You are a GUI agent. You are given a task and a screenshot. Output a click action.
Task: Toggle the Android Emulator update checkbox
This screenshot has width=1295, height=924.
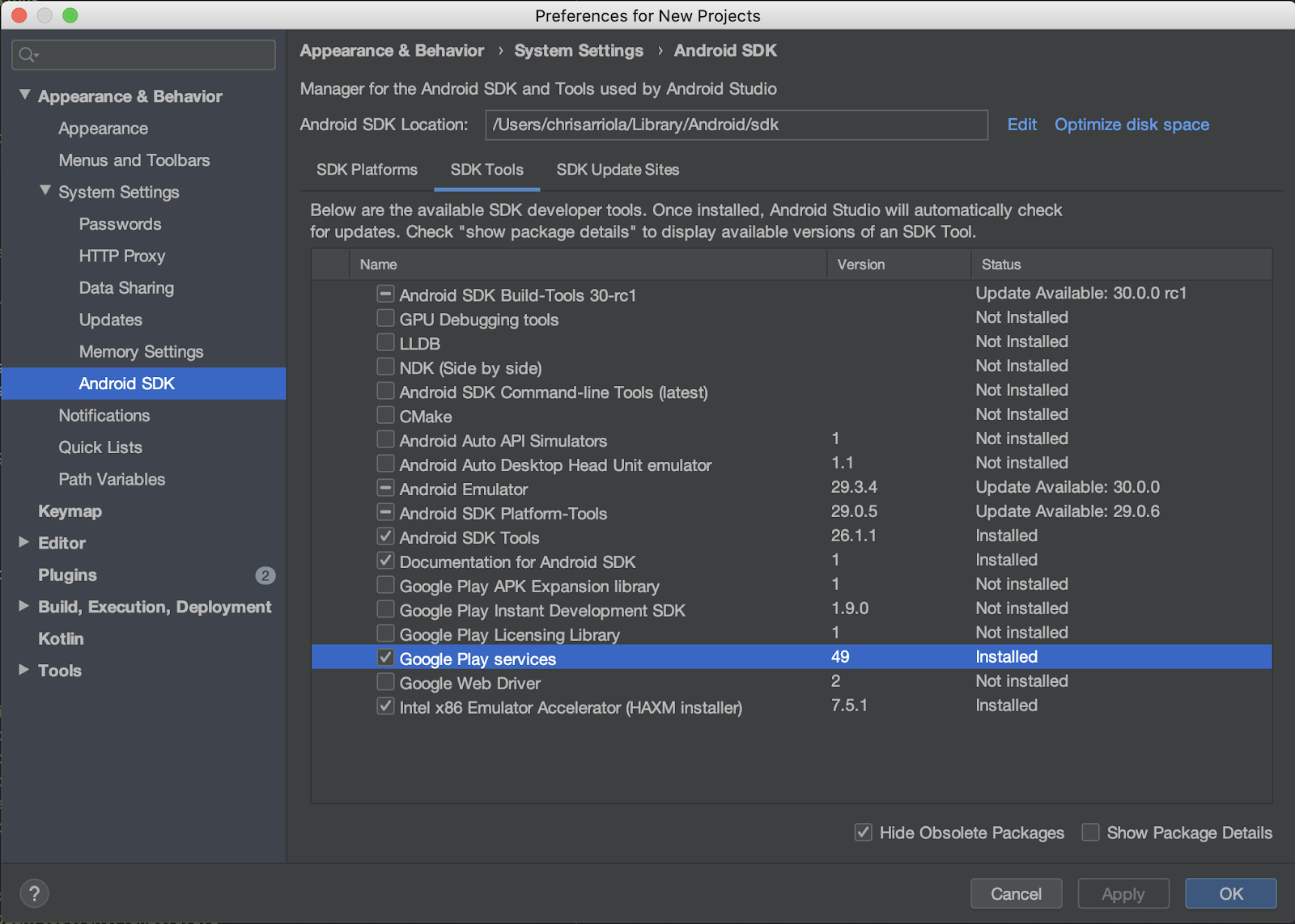point(386,489)
